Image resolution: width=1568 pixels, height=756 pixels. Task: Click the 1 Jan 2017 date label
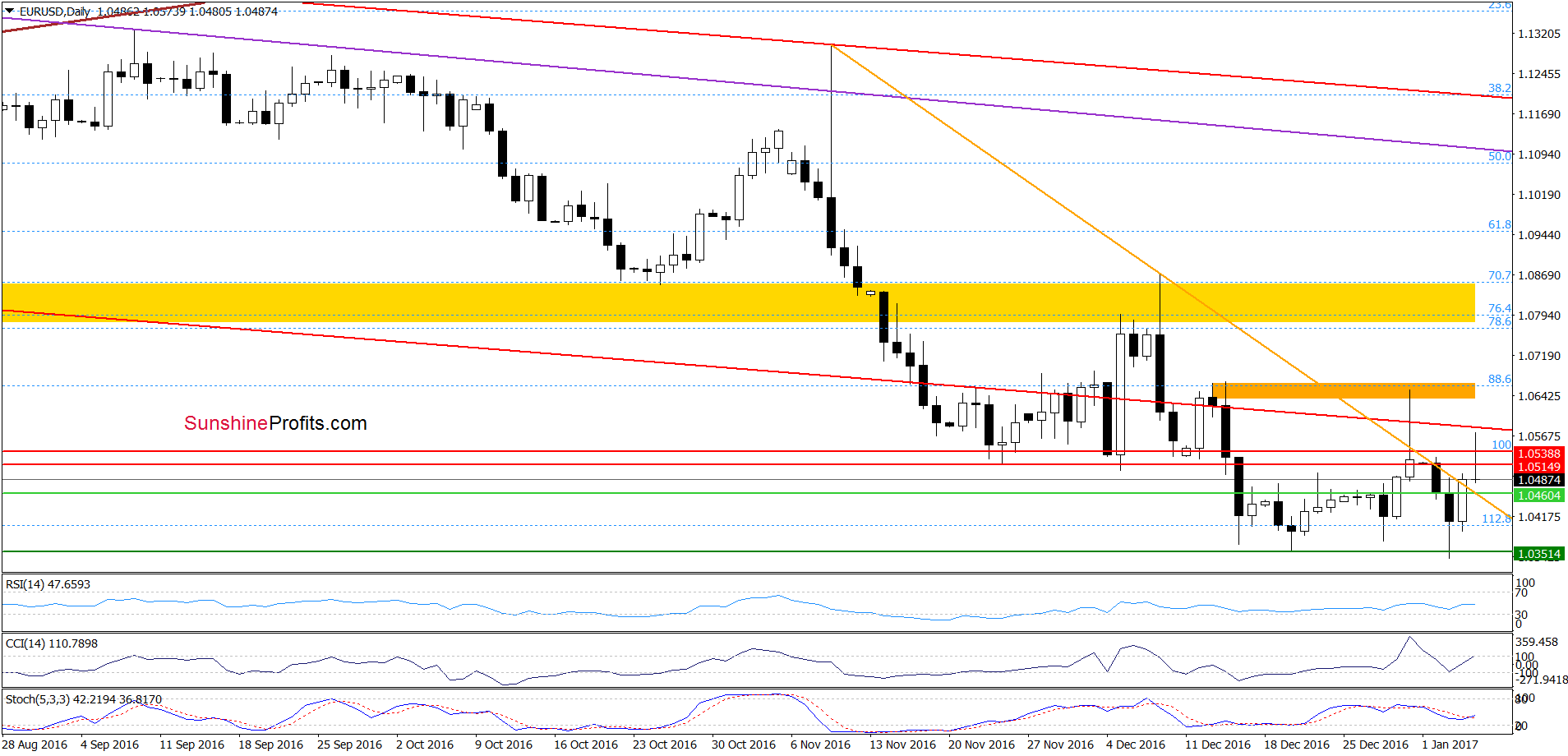1450,744
